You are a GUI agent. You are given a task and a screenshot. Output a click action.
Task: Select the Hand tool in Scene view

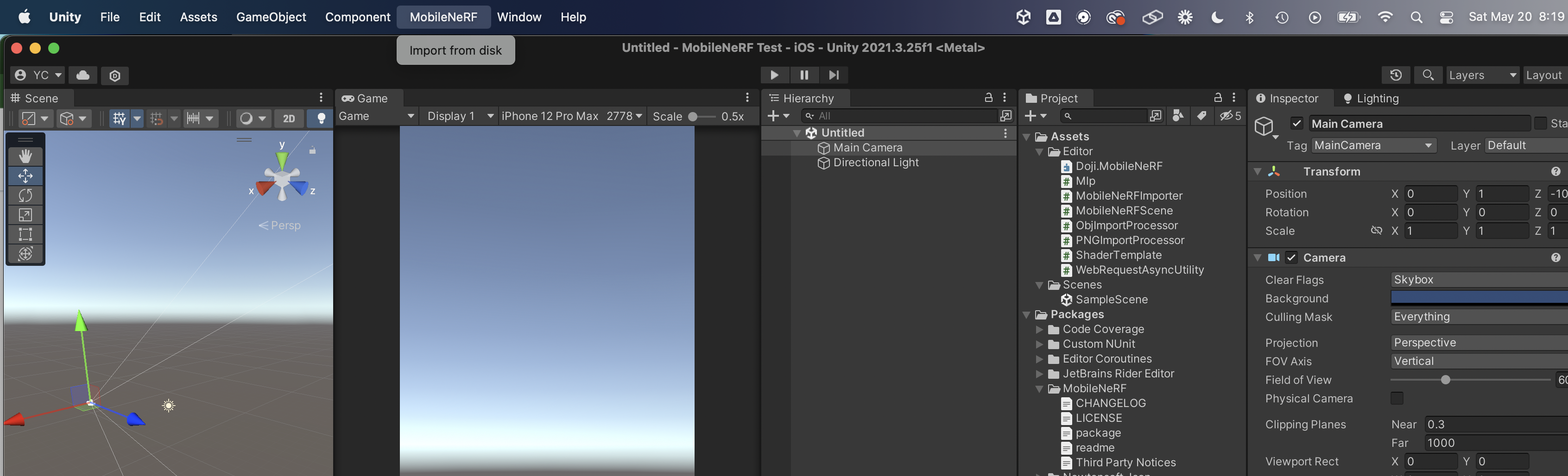(25, 156)
